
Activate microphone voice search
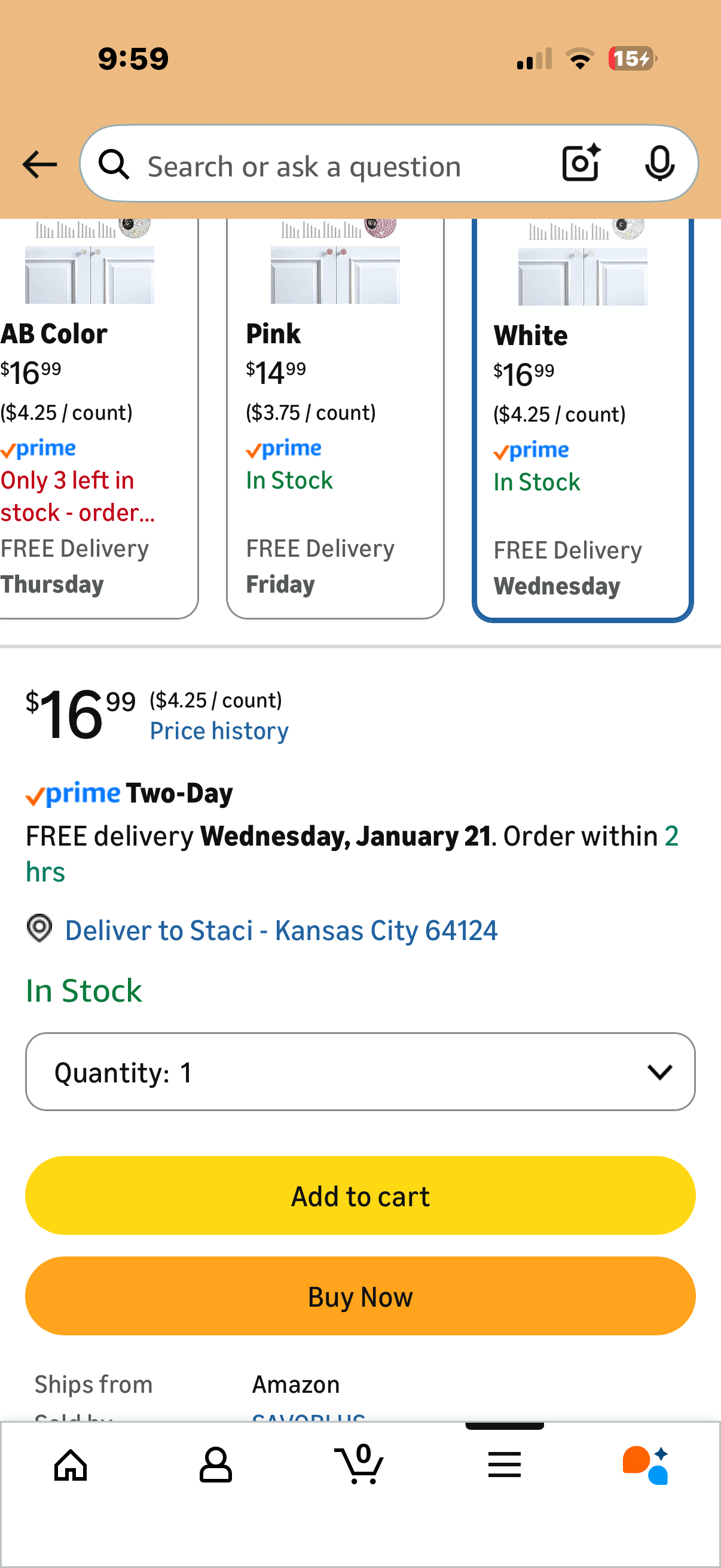659,163
